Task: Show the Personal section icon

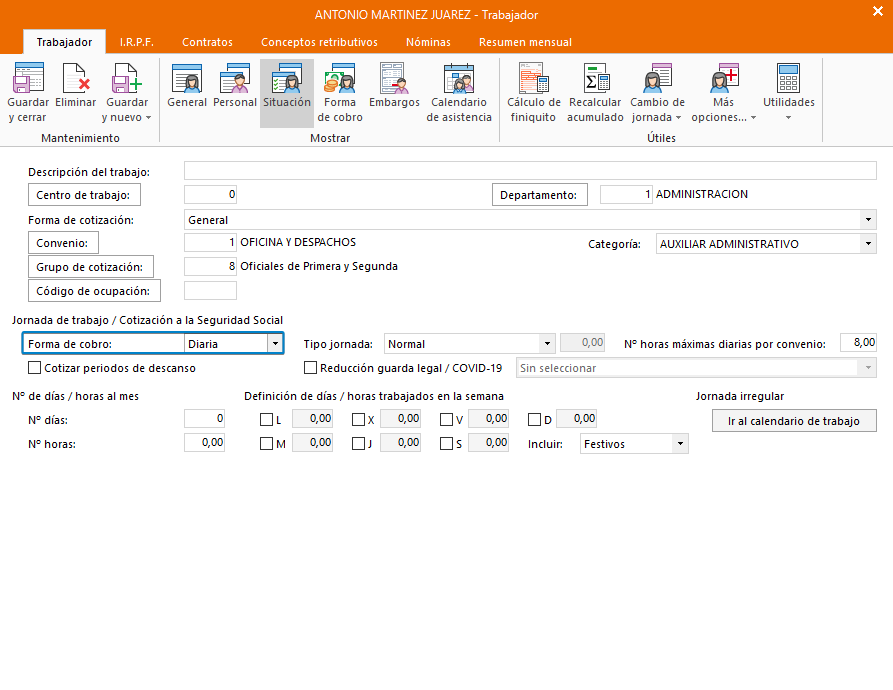Action: pos(235,79)
